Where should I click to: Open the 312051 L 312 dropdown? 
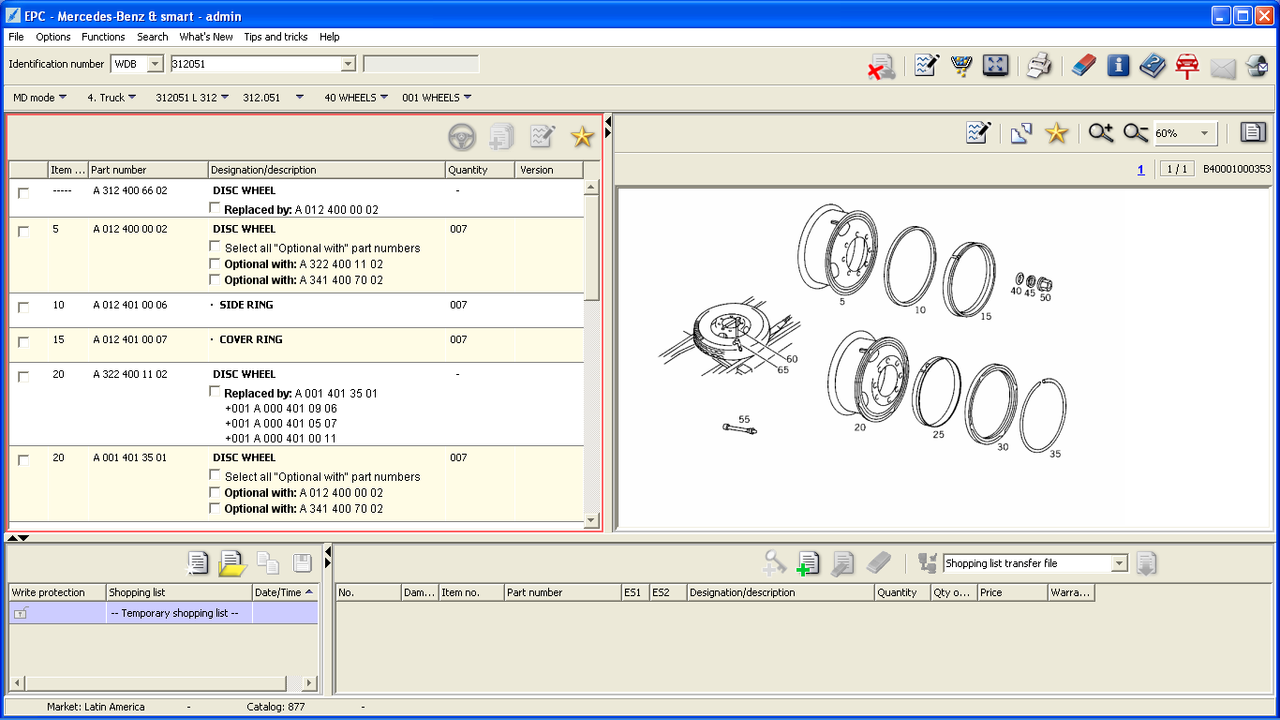(191, 98)
